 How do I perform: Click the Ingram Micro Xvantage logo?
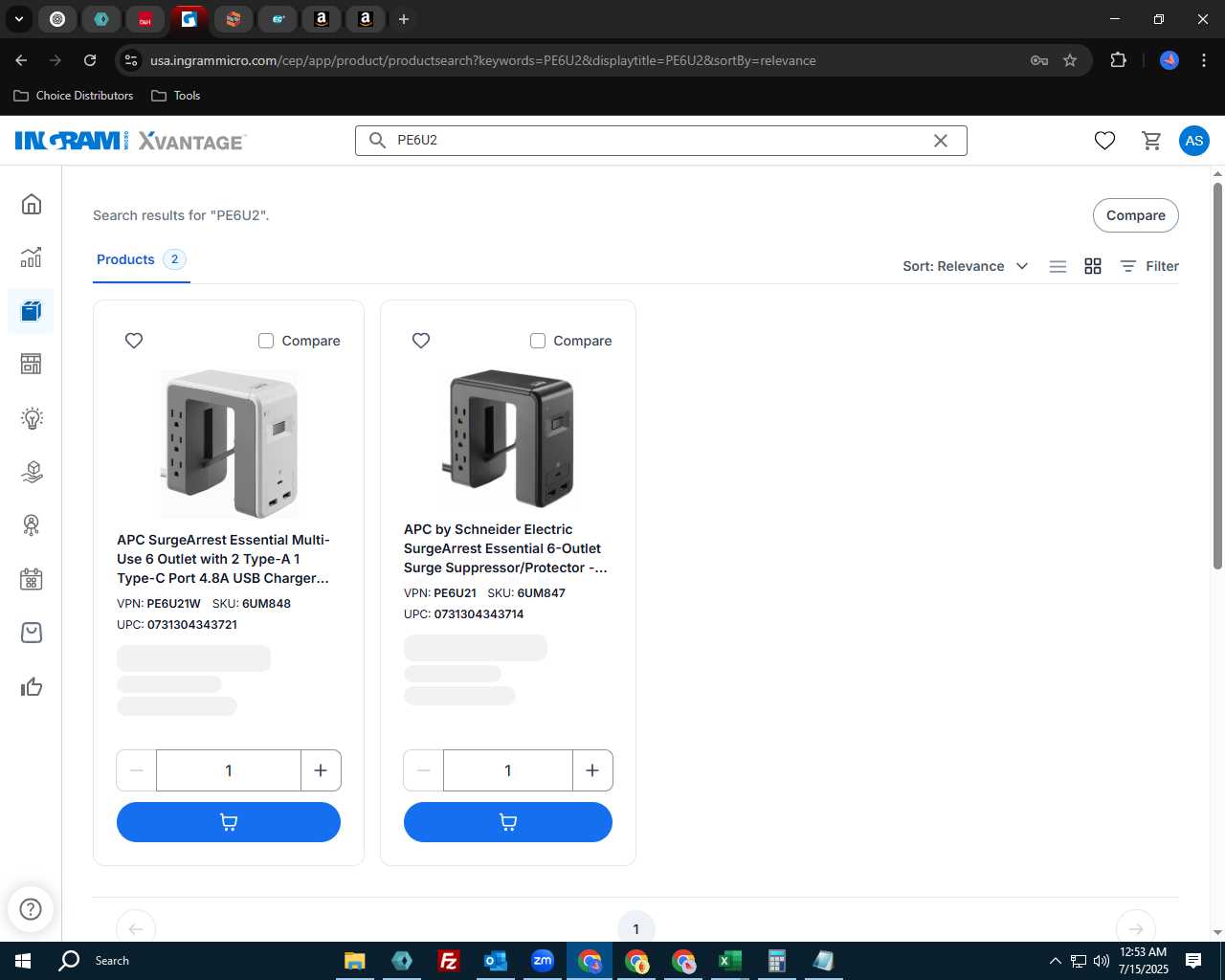pos(131,141)
